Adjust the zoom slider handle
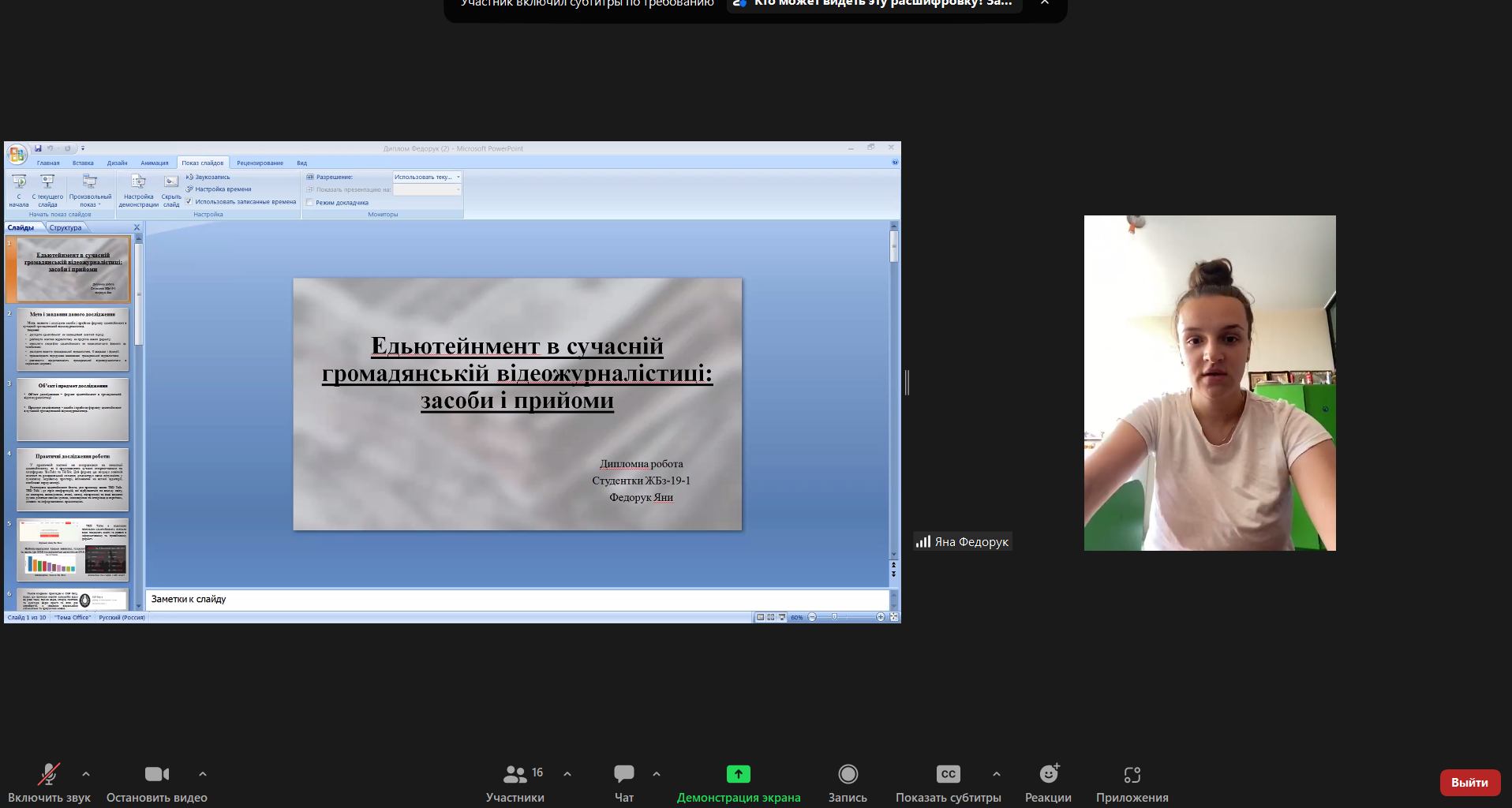This screenshot has height=808, width=1512. point(834,617)
